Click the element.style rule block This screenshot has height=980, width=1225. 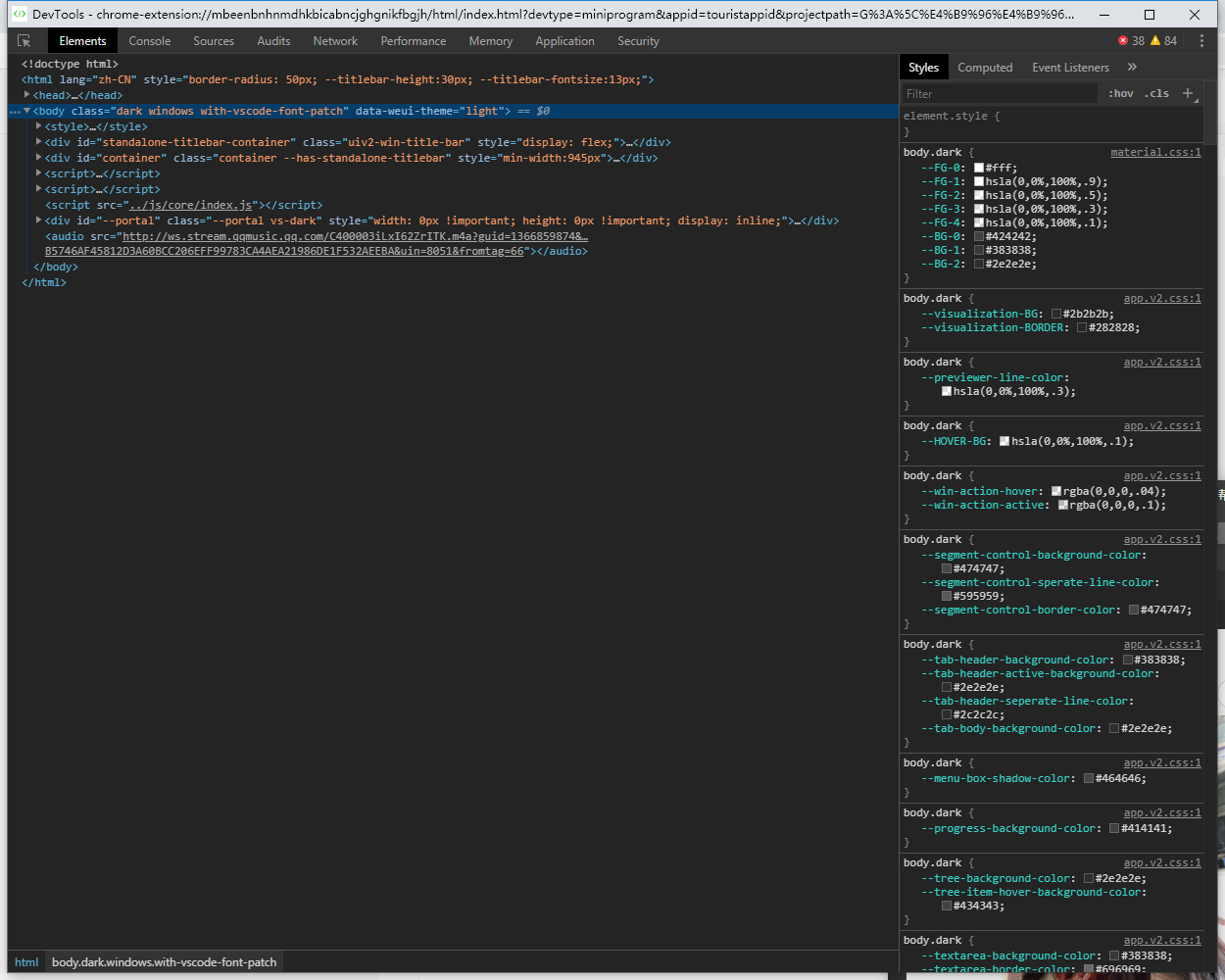point(1052,123)
